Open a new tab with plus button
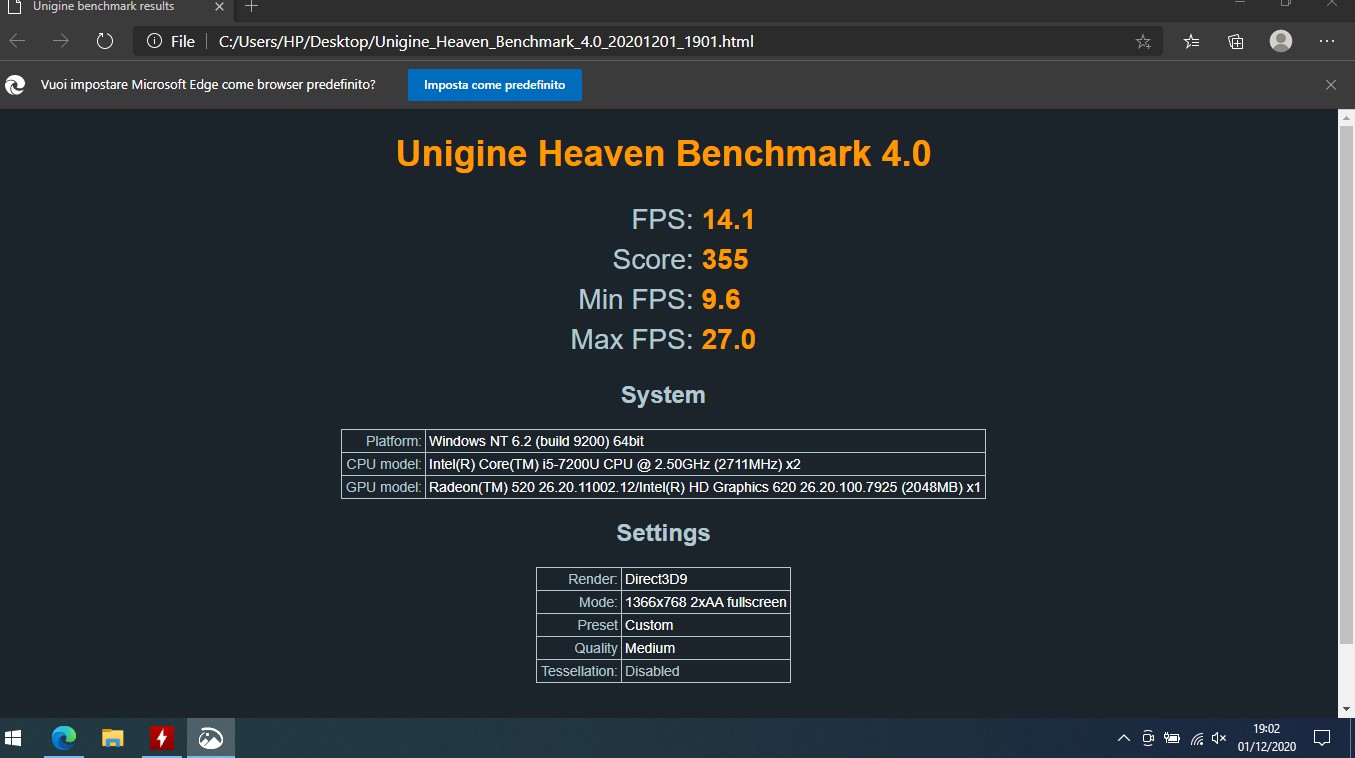The width and height of the screenshot is (1355, 758). [x=252, y=6]
